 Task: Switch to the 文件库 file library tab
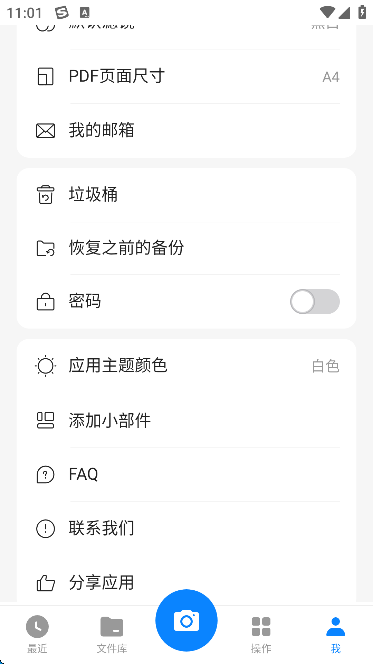[x=112, y=634]
